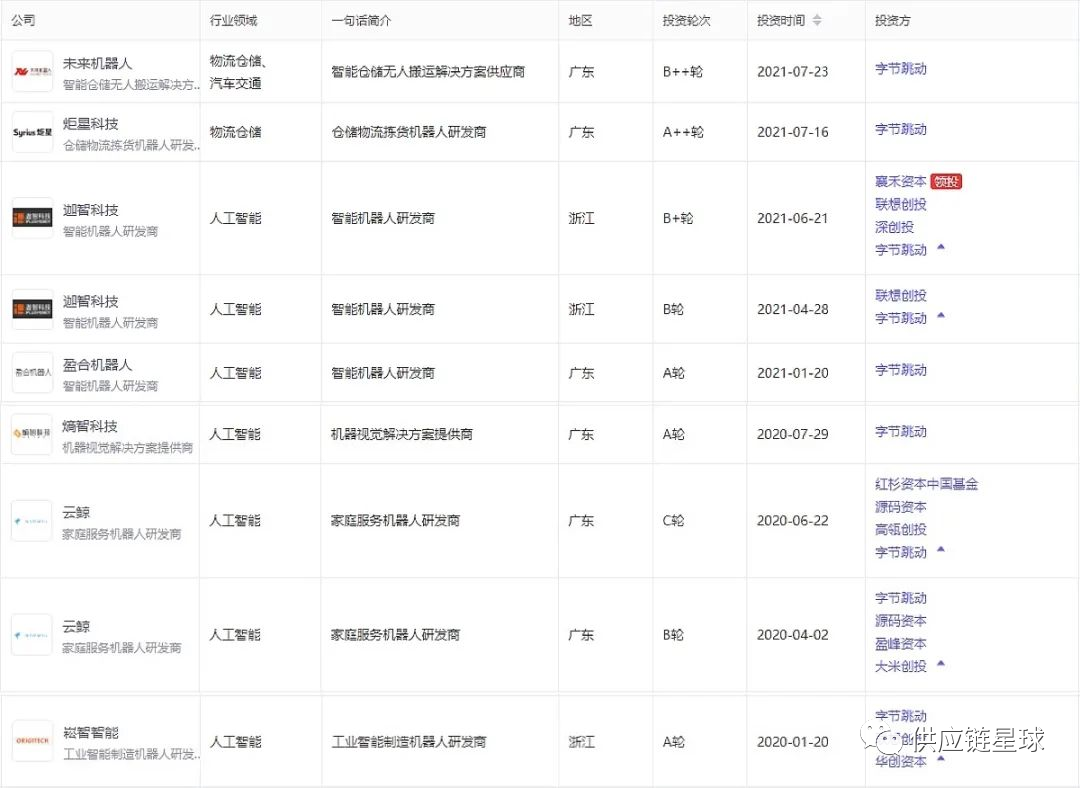Open 源码资本 in the 云鲸 C轮 row
This screenshot has width=1080, height=788.
click(901, 506)
